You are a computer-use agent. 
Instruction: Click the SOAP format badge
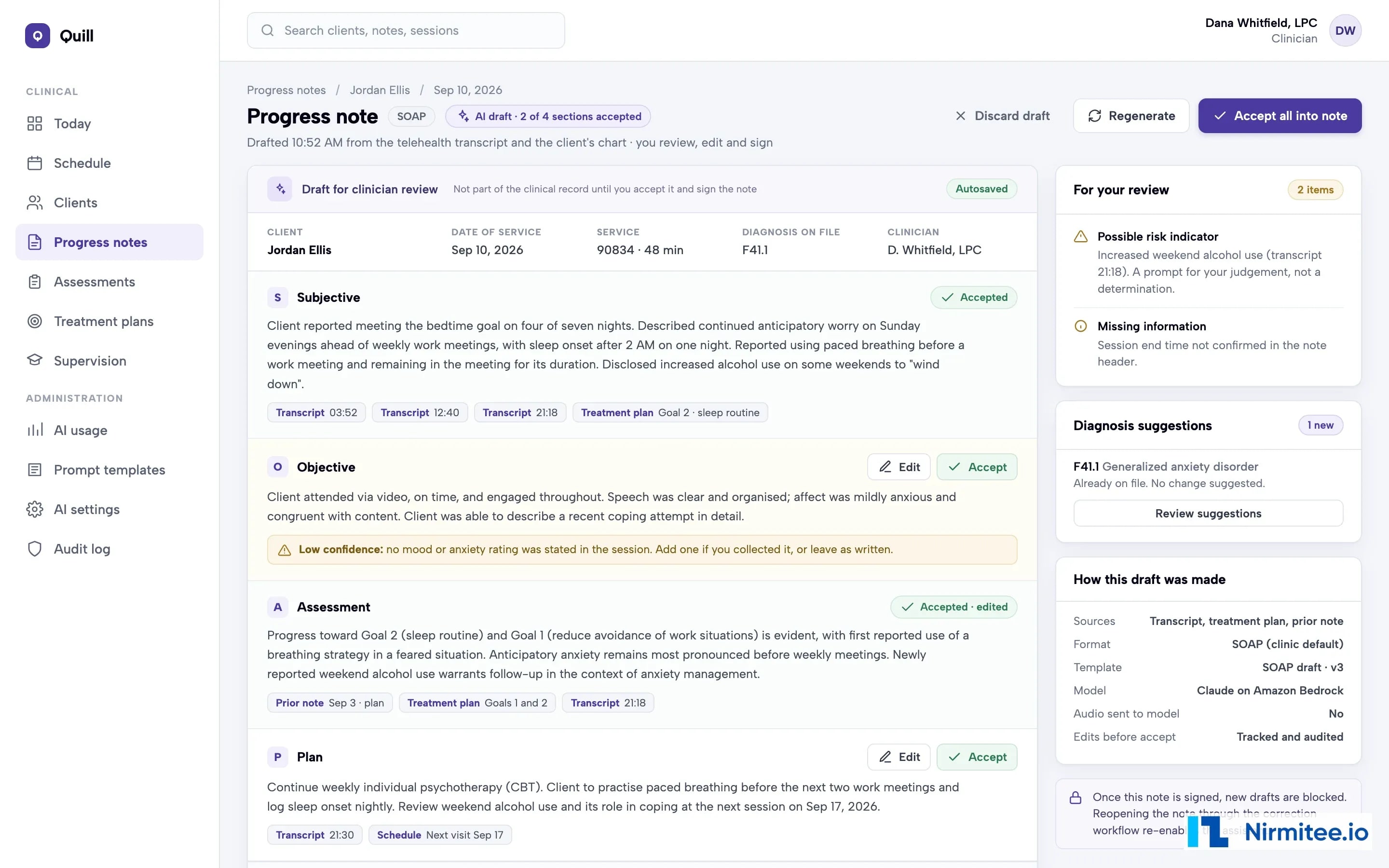point(411,116)
